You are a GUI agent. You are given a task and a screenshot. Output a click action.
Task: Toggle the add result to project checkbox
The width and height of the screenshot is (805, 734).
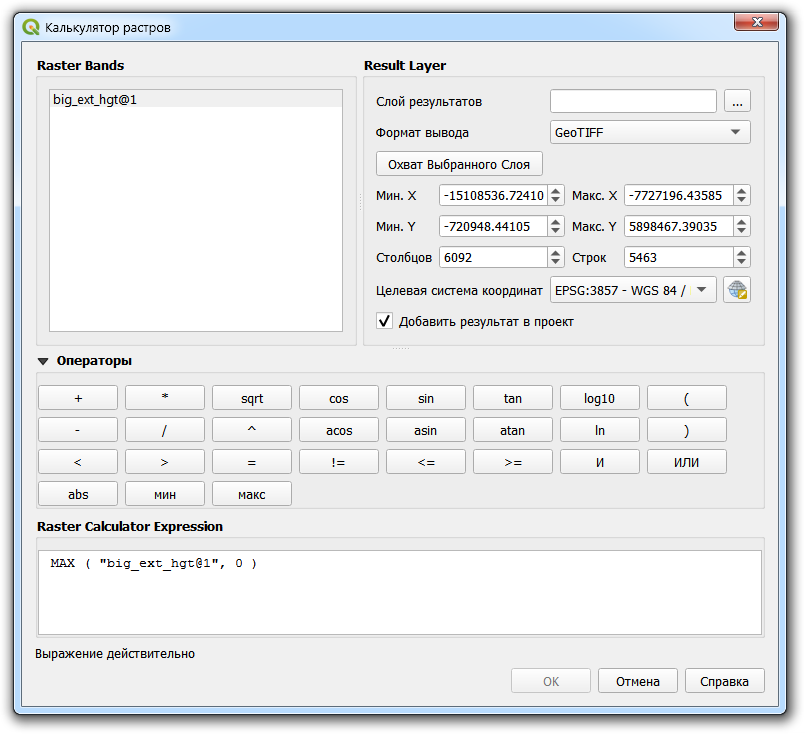coord(384,321)
